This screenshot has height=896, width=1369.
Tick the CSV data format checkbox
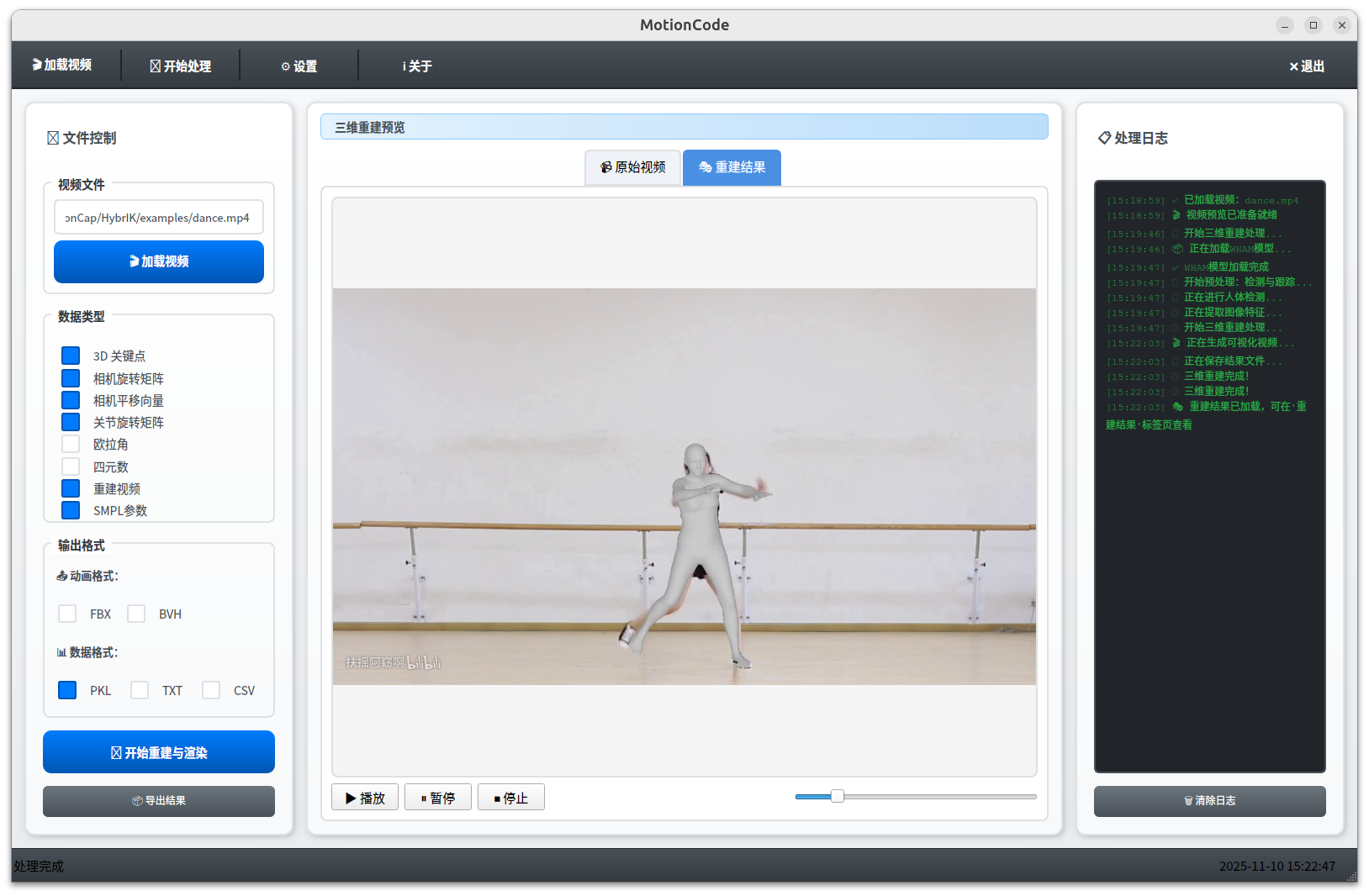point(211,690)
